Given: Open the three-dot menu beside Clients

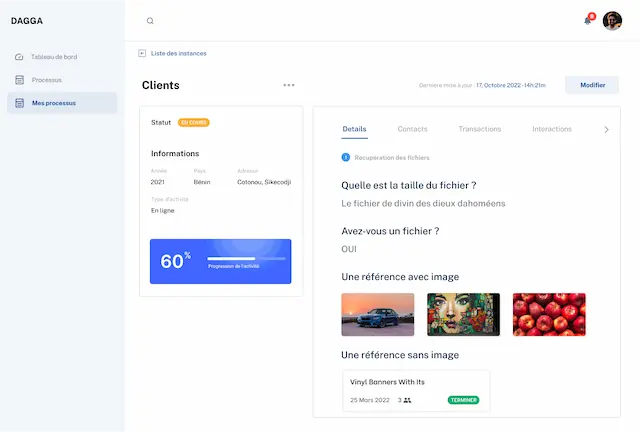Looking at the screenshot, I should (x=289, y=85).
